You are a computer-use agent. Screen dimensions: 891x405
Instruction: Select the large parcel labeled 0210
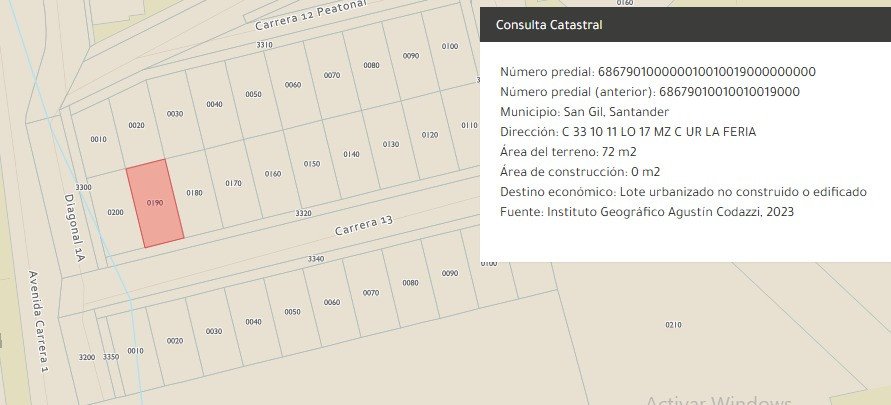pos(673,325)
